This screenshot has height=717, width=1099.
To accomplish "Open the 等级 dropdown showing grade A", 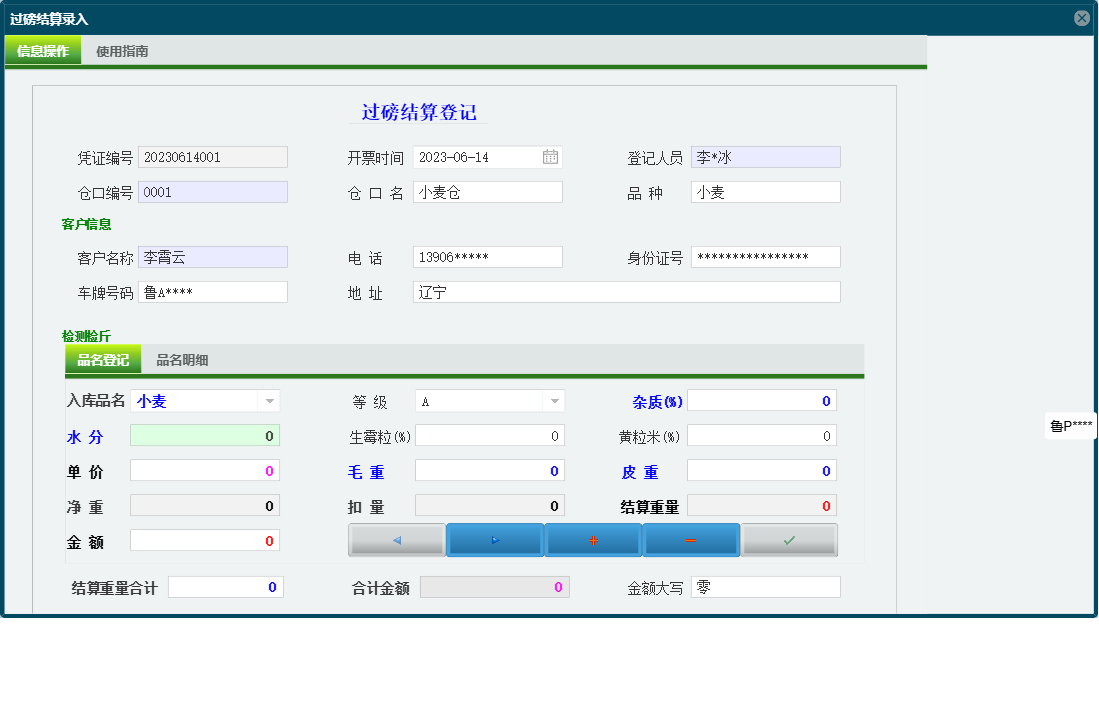I will (x=480, y=400).
